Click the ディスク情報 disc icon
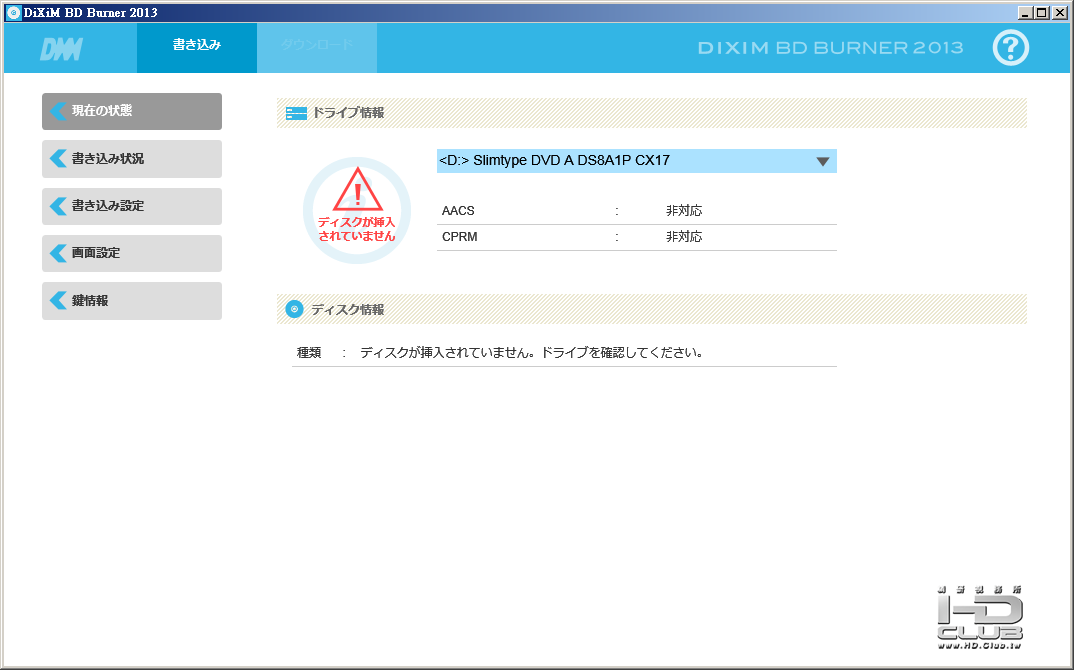The width and height of the screenshot is (1074, 670). (294, 309)
